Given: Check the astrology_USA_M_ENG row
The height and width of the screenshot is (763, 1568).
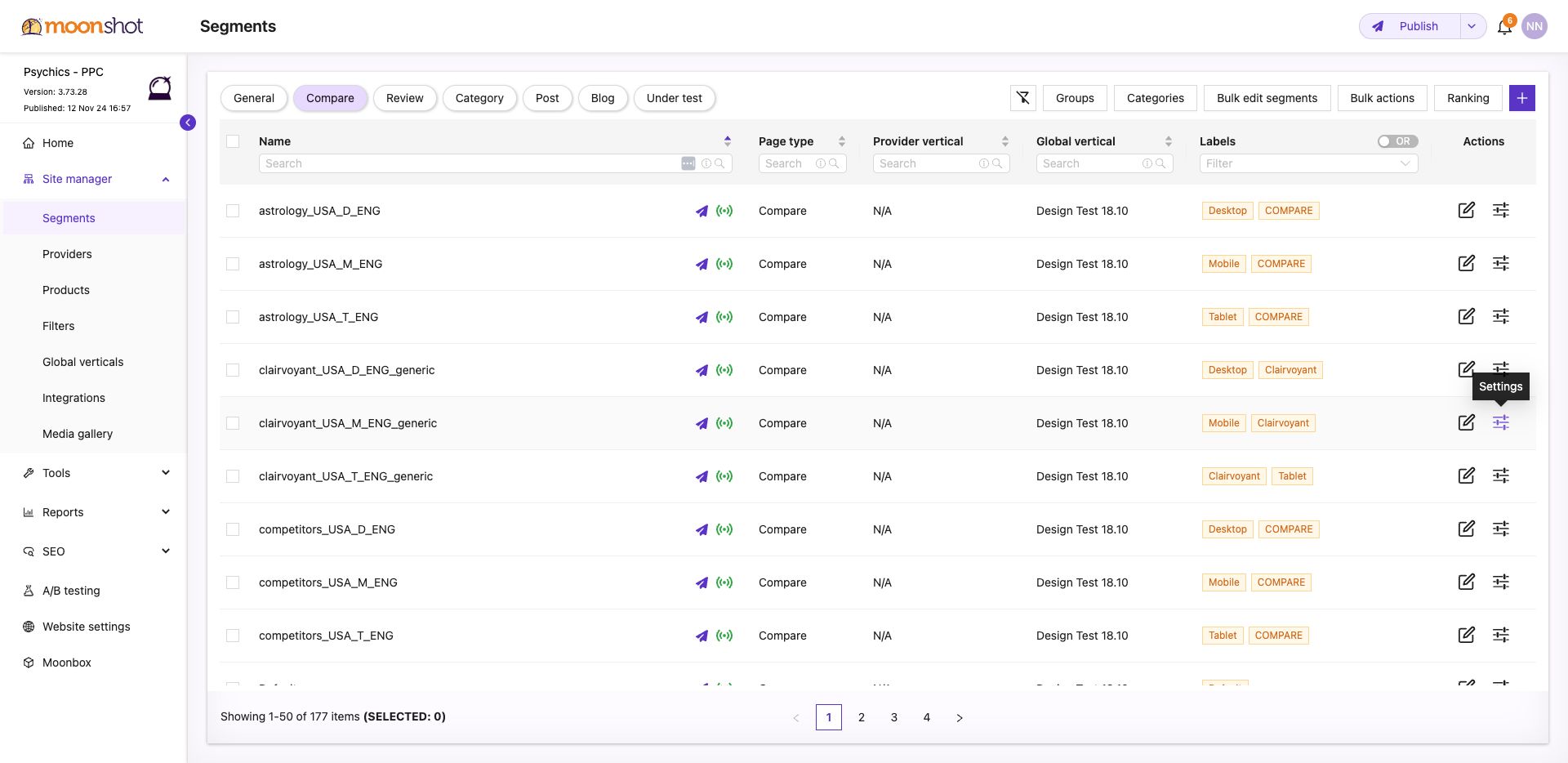Looking at the screenshot, I should (x=233, y=264).
